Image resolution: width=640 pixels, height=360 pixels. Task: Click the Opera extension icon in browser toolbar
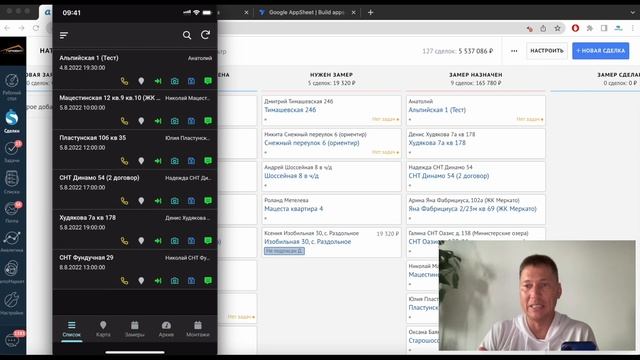(575, 28)
